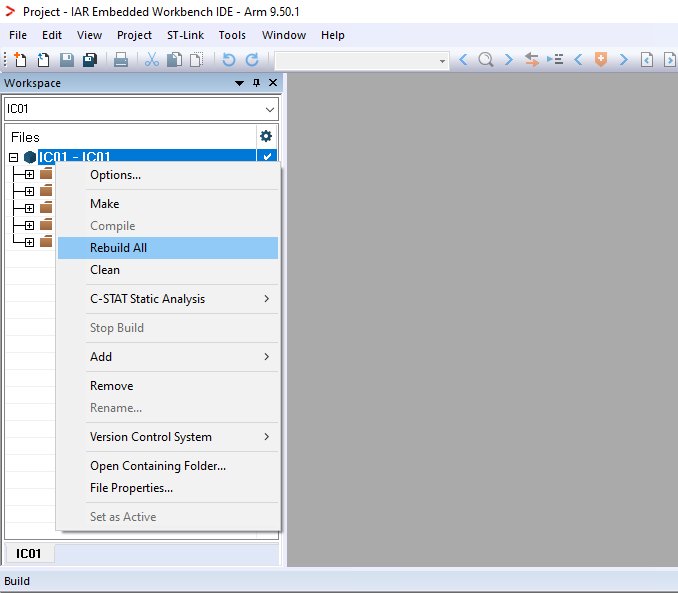Expand the fourth project folder node
Image resolution: width=678 pixels, height=593 pixels.
(x=29, y=225)
